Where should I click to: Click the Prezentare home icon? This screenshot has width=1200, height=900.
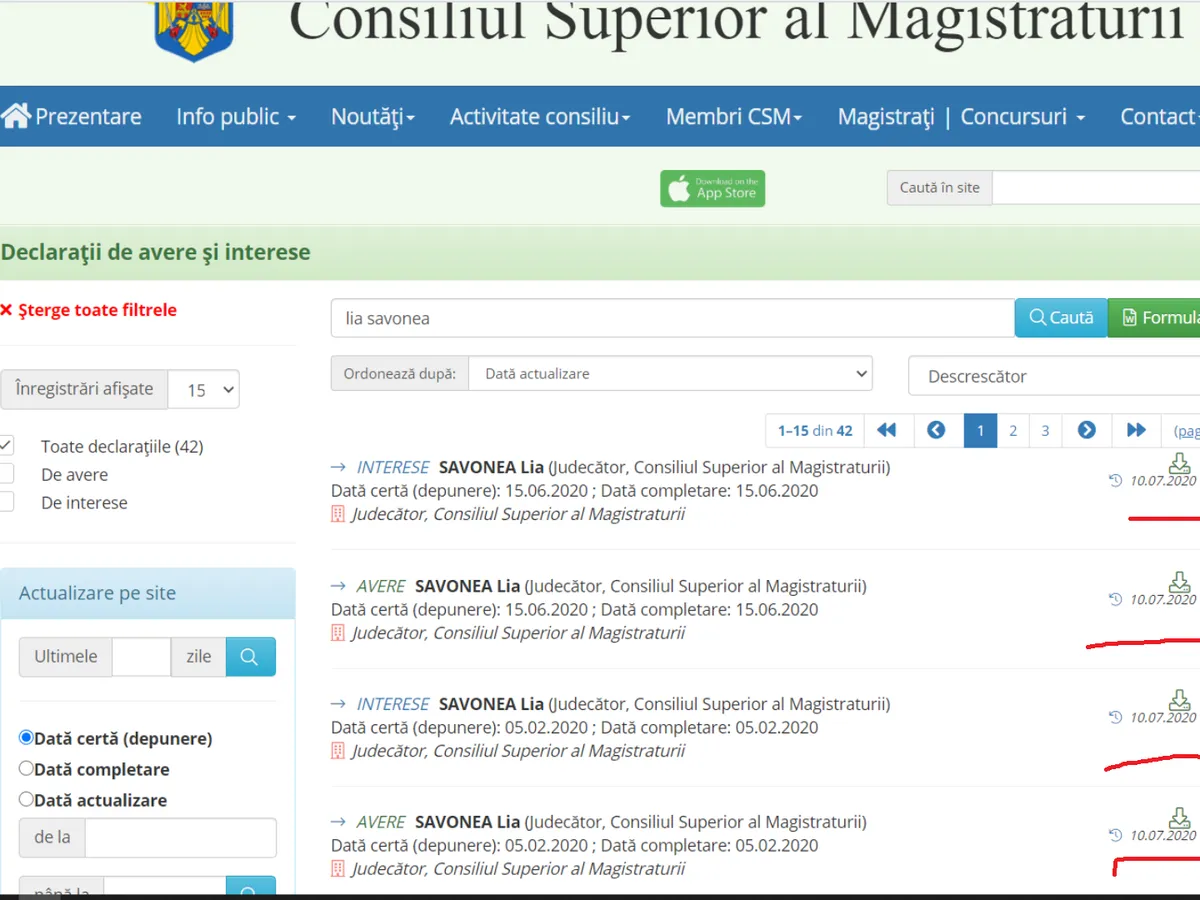pos(17,116)
